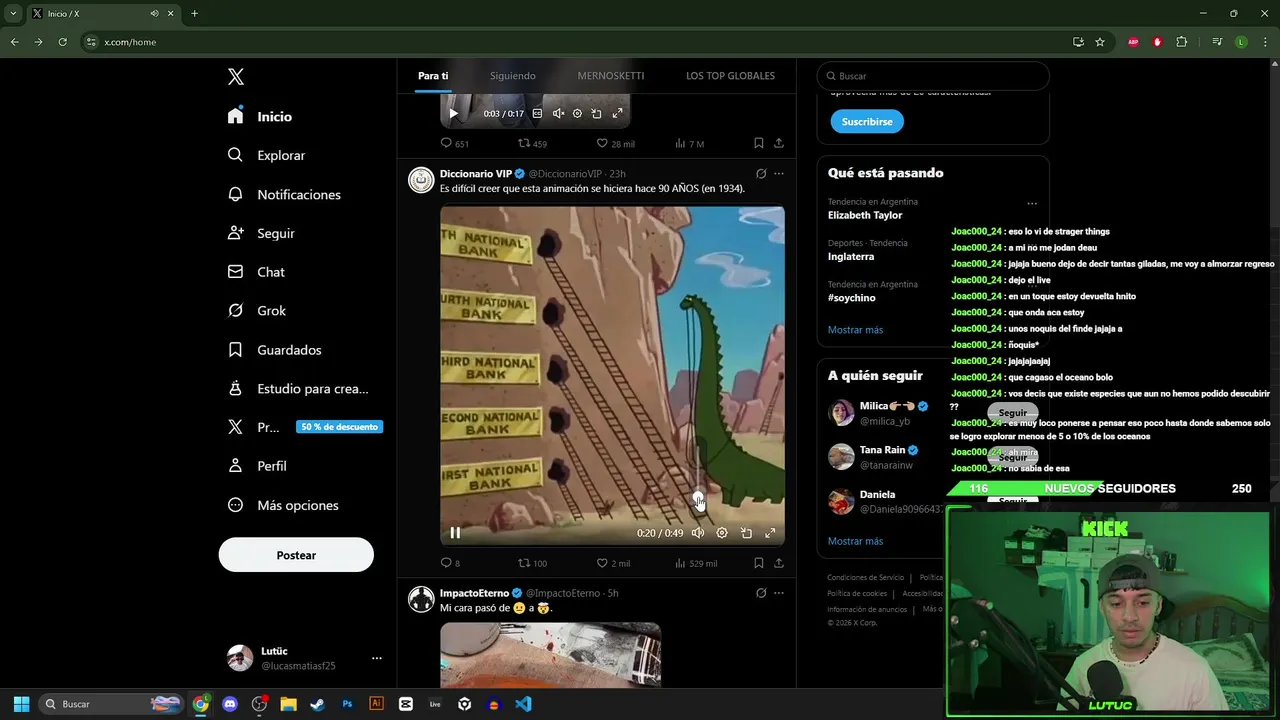
Task: Open Grok icon on ImpactoEterno post
Action: (761, 593)
